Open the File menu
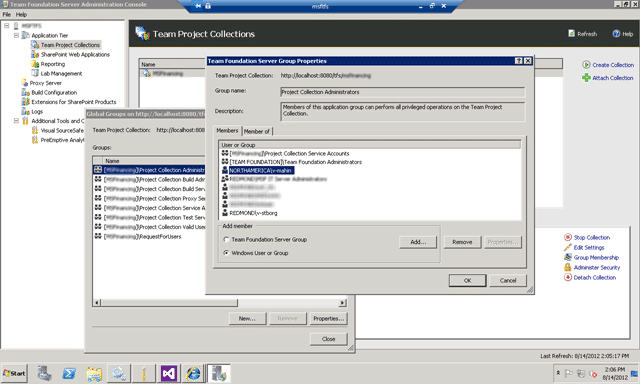The image size is (640, 384). tap(7, 14)
